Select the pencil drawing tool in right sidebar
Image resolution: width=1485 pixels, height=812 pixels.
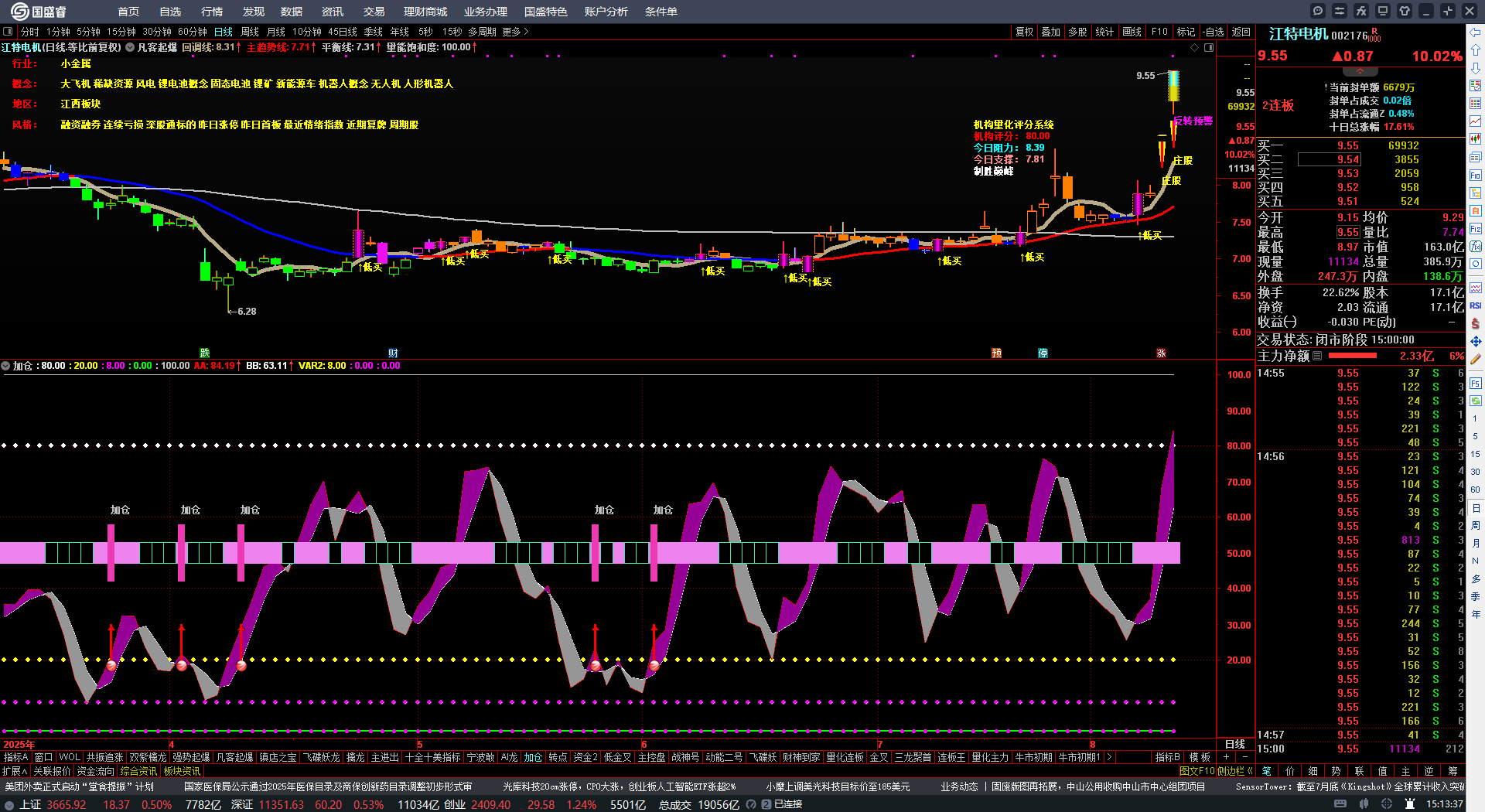pos(1476,359)
